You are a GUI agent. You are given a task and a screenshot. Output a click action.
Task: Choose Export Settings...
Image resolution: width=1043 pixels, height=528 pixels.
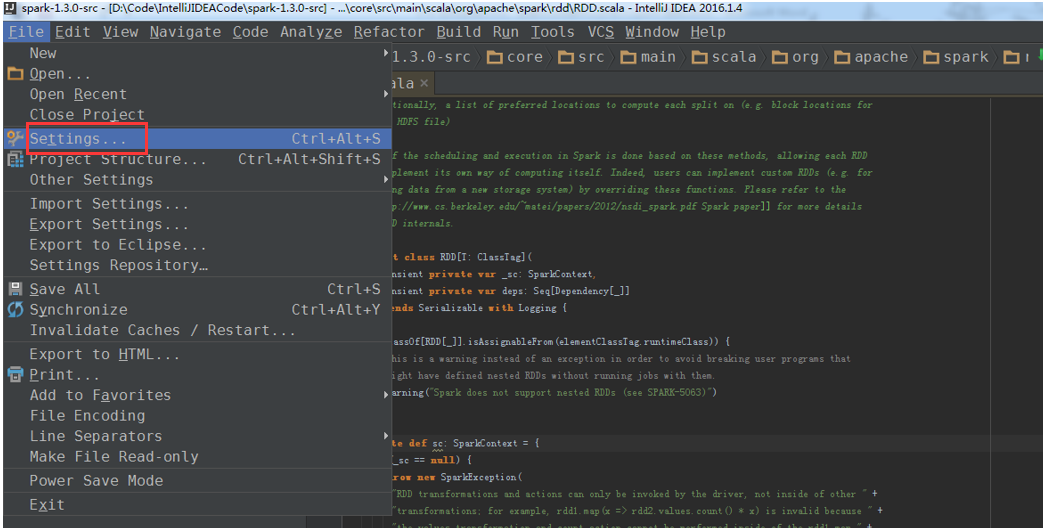pyautogui.click(x=198, y=224)
